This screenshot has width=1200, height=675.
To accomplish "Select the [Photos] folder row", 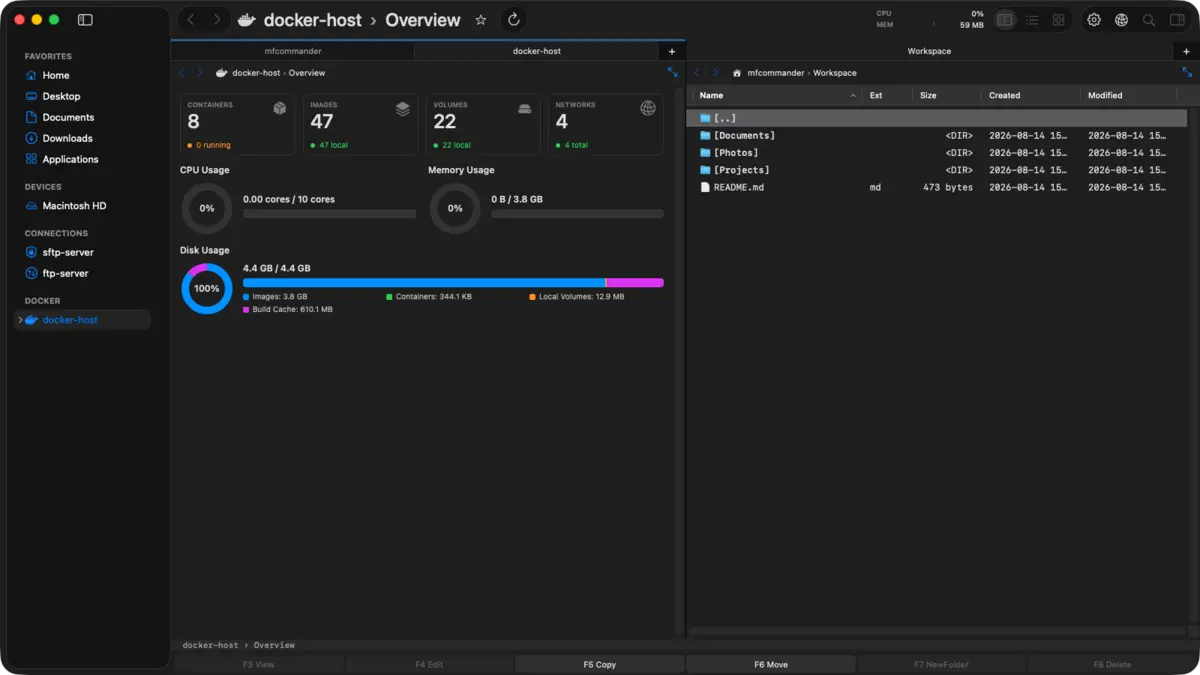I will tap(937, 153).
